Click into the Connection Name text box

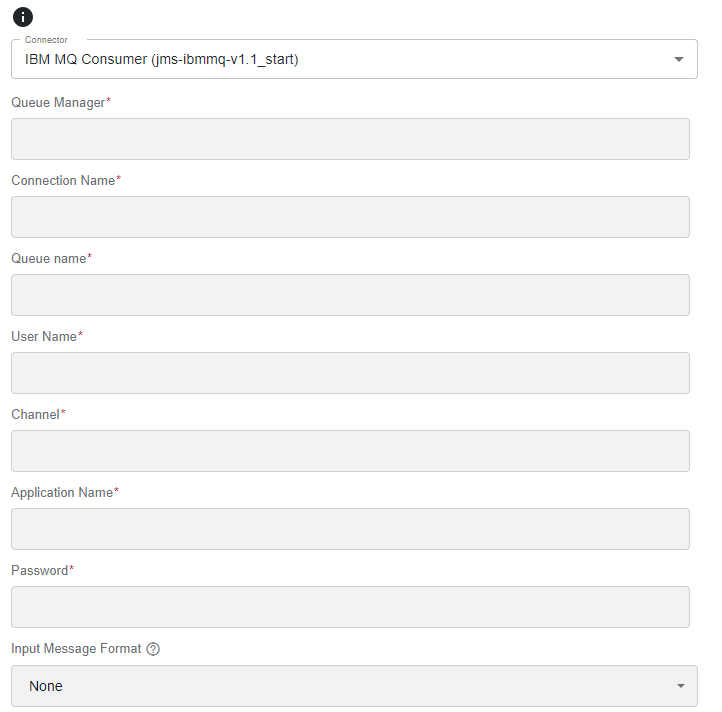(x=350, y=217)
